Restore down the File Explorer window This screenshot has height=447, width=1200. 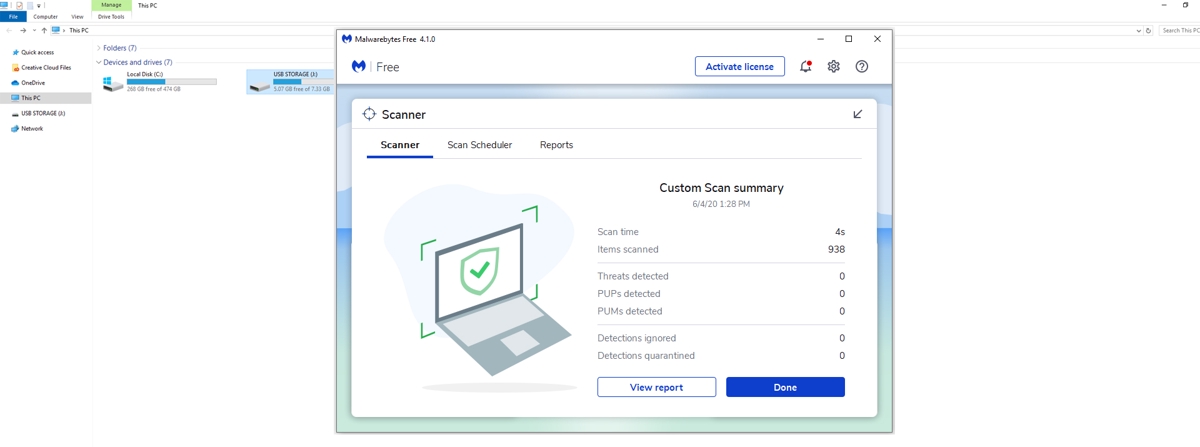point(1185,5)
